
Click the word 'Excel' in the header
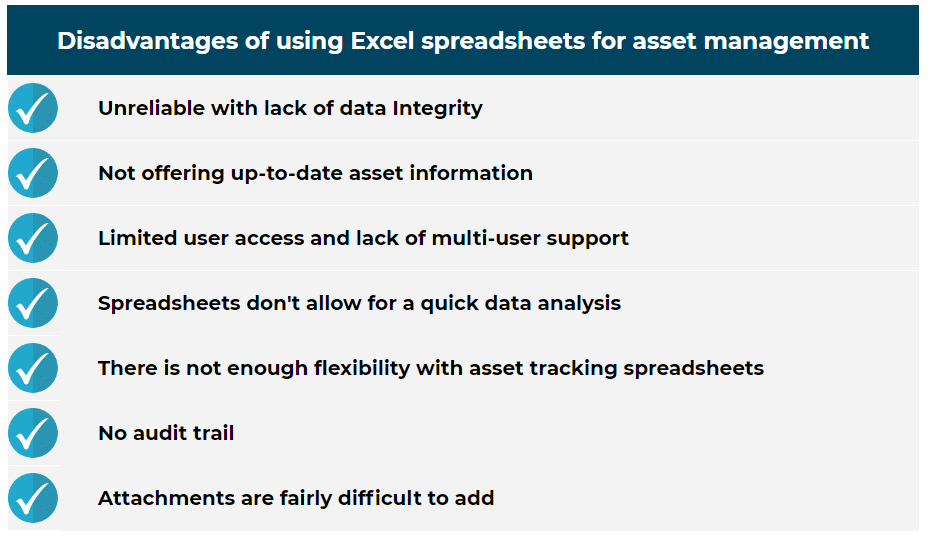tap(385, 41)
